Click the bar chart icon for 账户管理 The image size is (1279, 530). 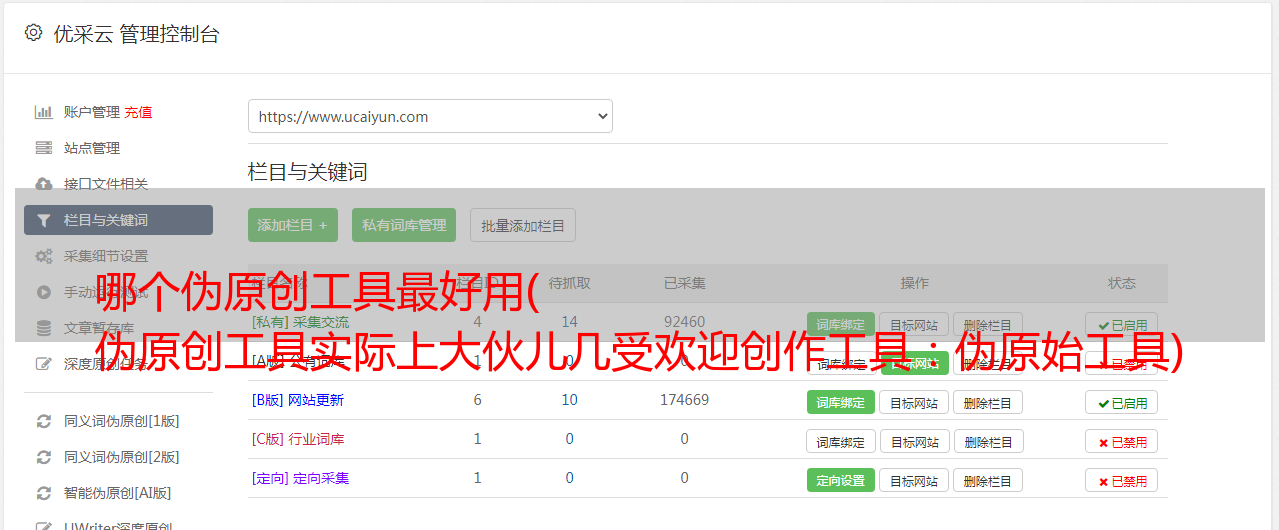tap(44, 112)
